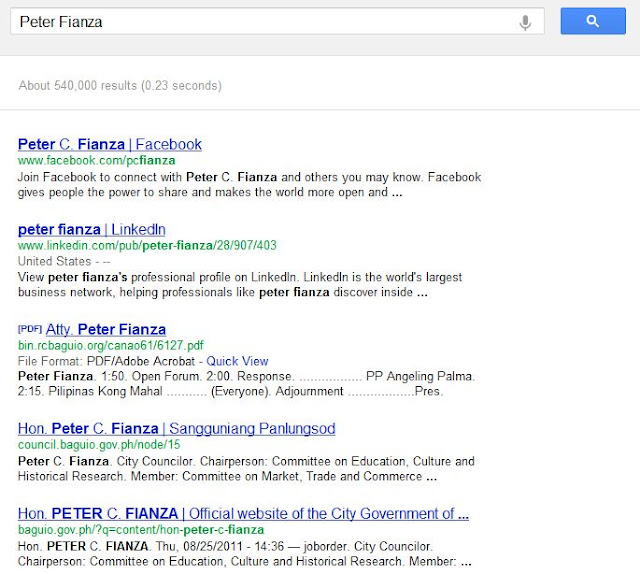This screenshot has width=640, height=574.
Task: Click the search box containing Peter Fianza
Action: [277, 21]
